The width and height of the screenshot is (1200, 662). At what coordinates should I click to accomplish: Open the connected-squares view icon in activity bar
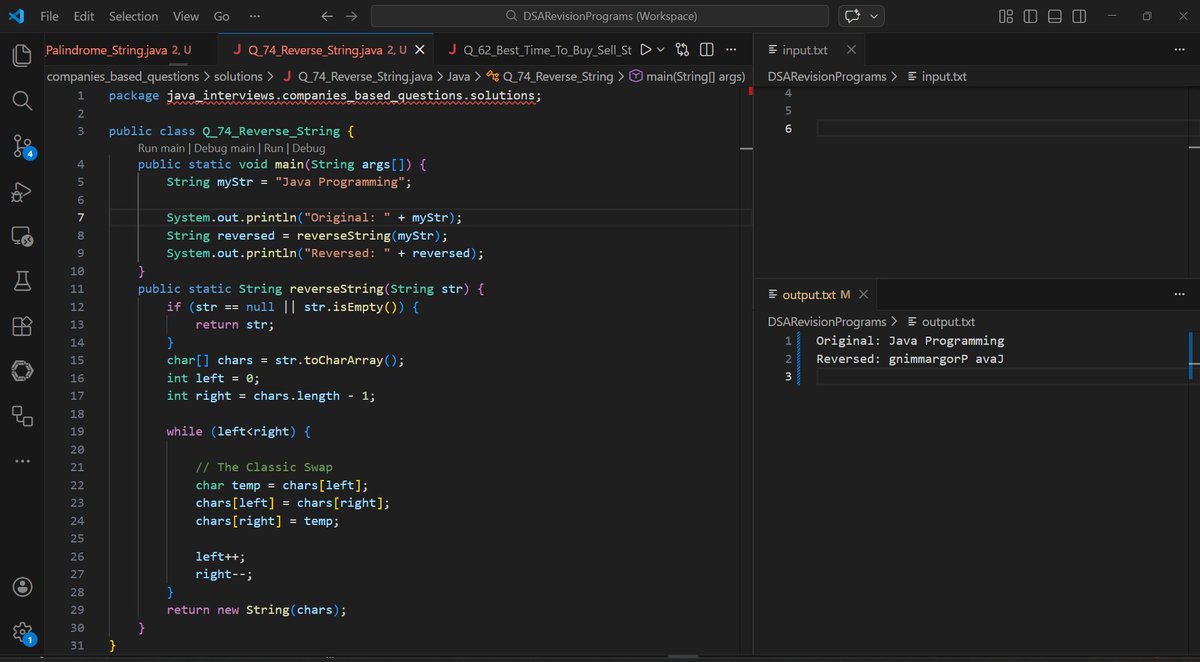pyautogui.click(x=22, y=416)
